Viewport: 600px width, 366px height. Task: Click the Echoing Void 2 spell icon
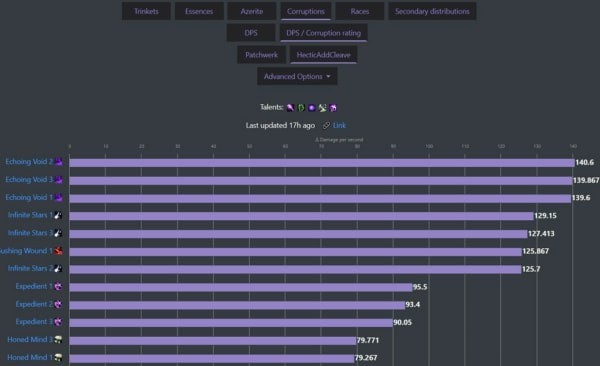pyautogui.click(x=59, y=162)
